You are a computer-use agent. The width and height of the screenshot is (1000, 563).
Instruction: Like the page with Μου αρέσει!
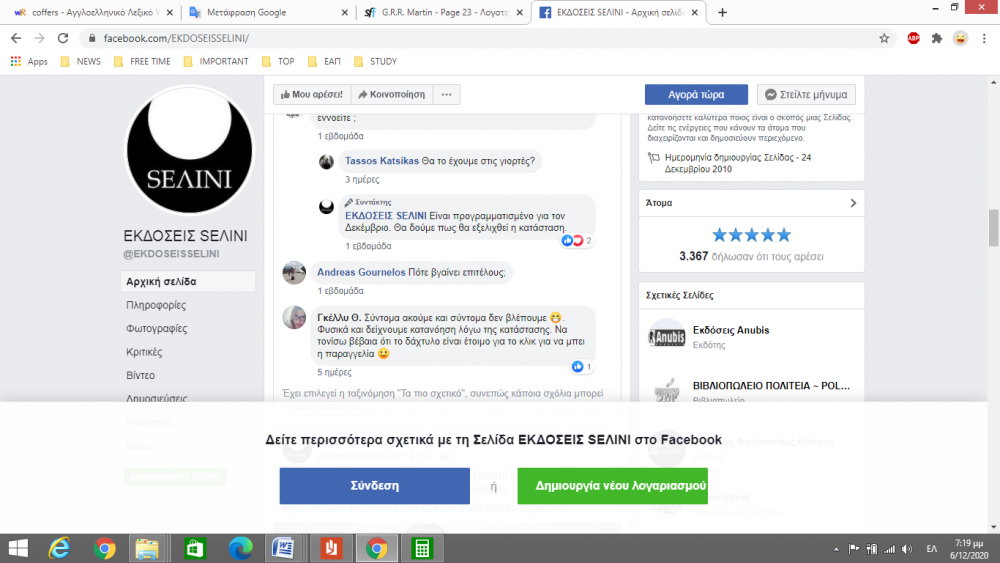(x=312, y=94)
